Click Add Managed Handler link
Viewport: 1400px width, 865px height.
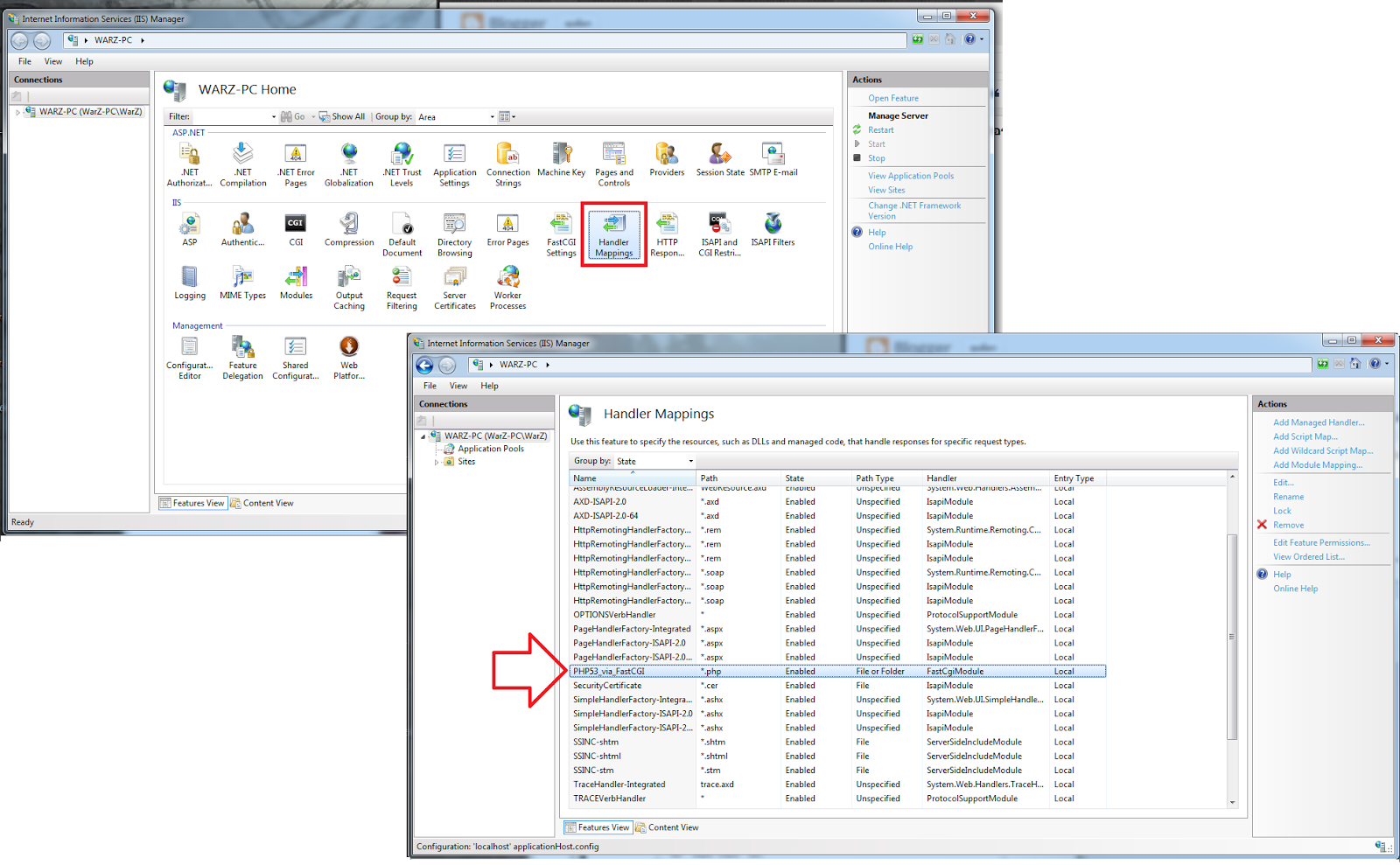[x=1319, y=422]
